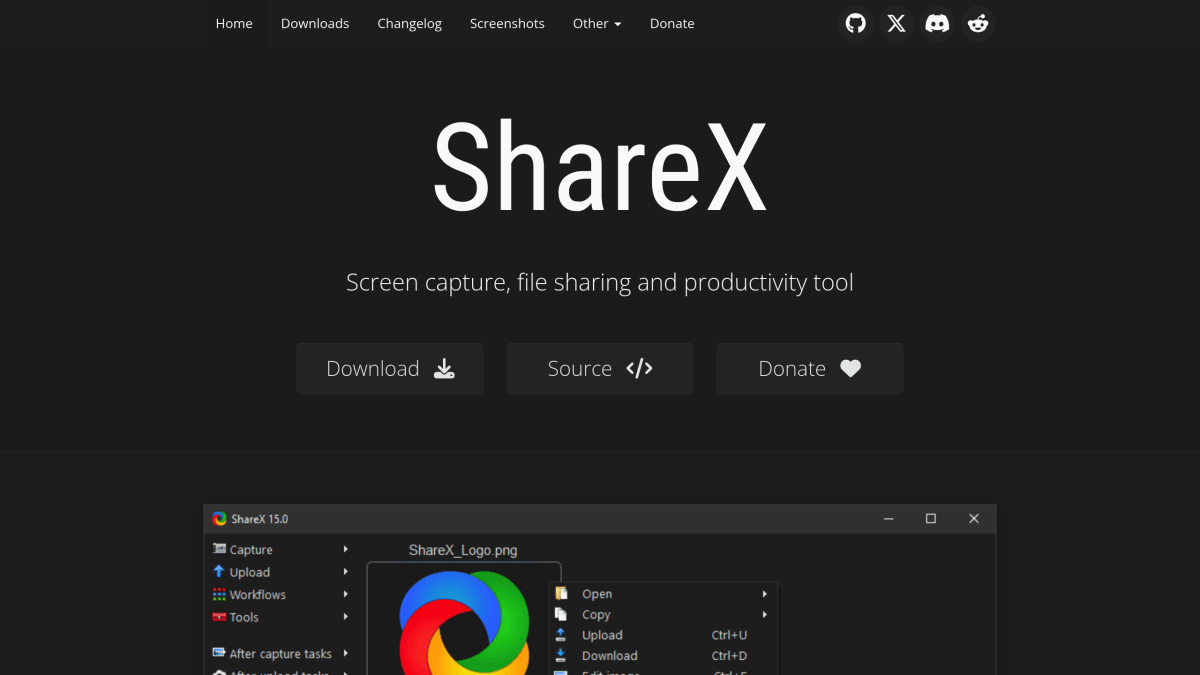Open the ShareX Reddit icon
The width and height of the screenshot is (1200, 675).
point(978,23)
